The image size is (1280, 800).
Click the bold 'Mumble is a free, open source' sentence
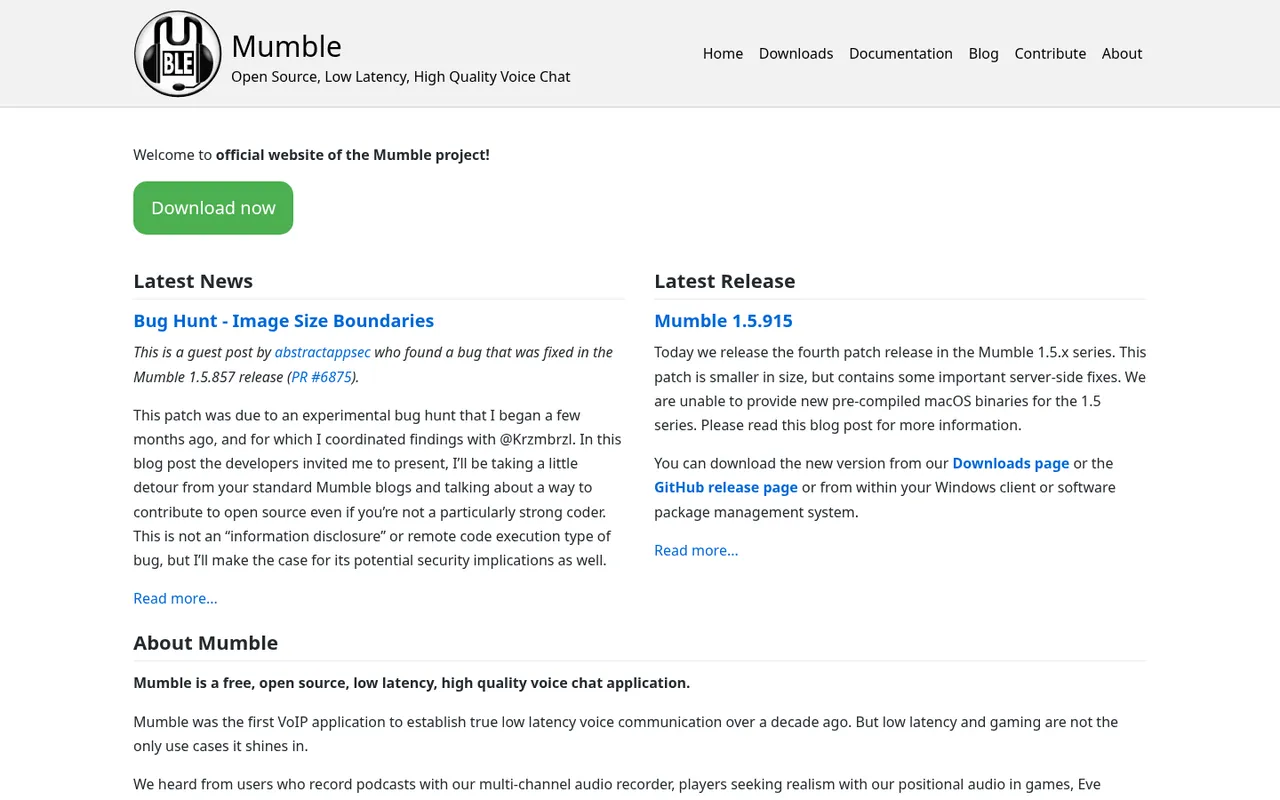coord(411,683)
